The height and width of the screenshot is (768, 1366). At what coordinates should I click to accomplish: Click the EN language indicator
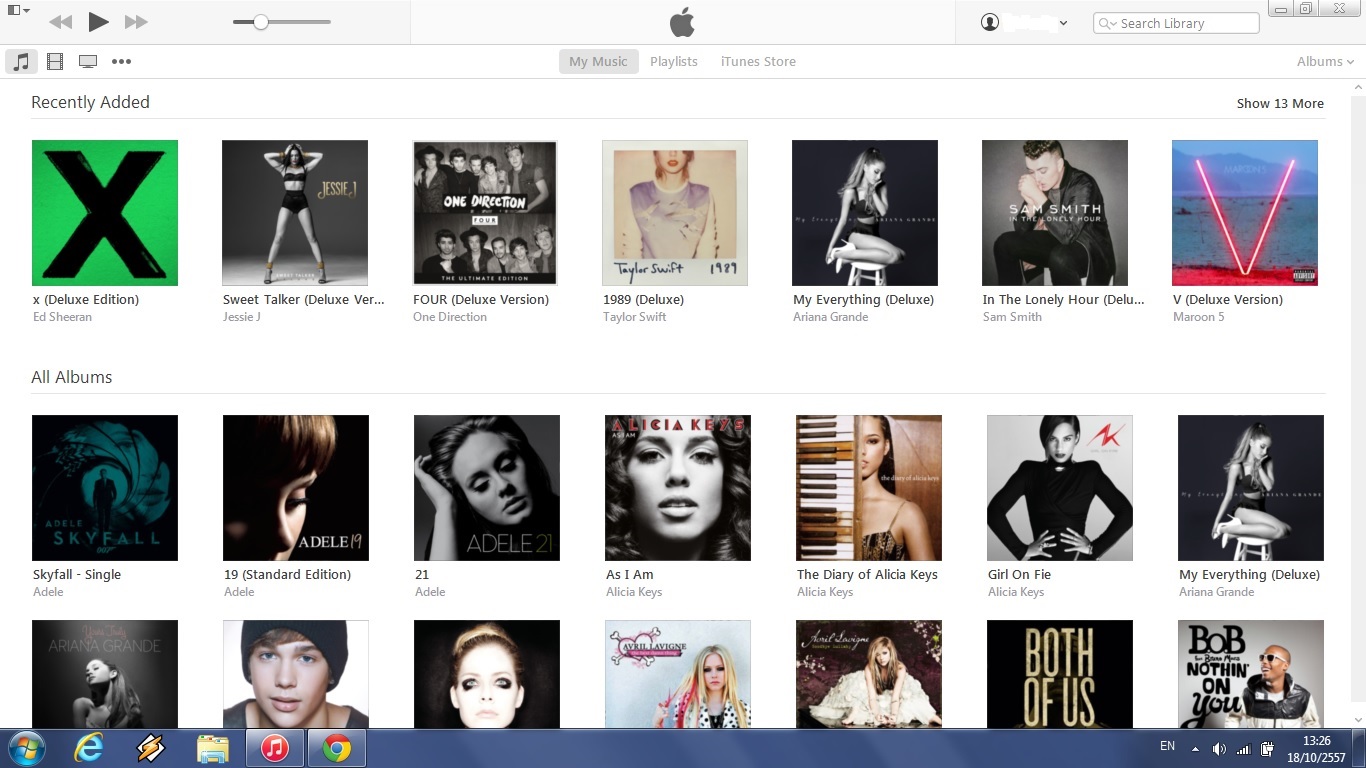[1167, 746]
